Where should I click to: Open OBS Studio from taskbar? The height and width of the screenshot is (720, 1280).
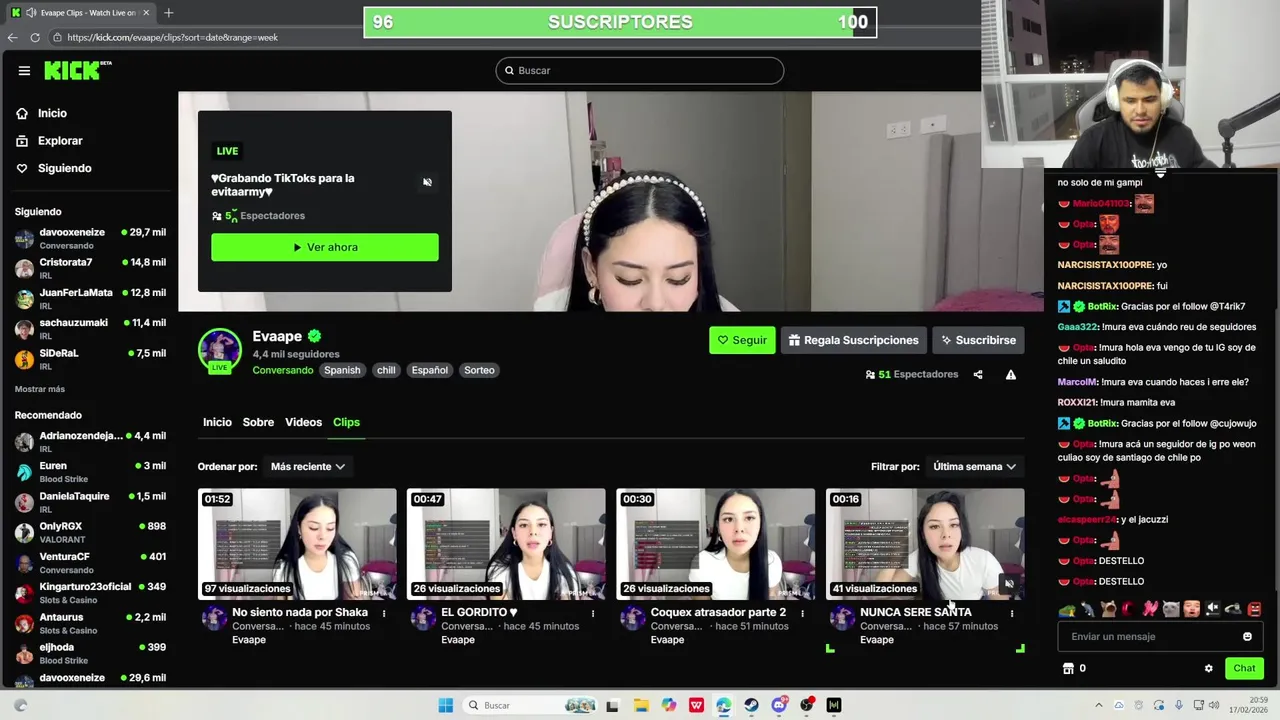pos(806,705)
